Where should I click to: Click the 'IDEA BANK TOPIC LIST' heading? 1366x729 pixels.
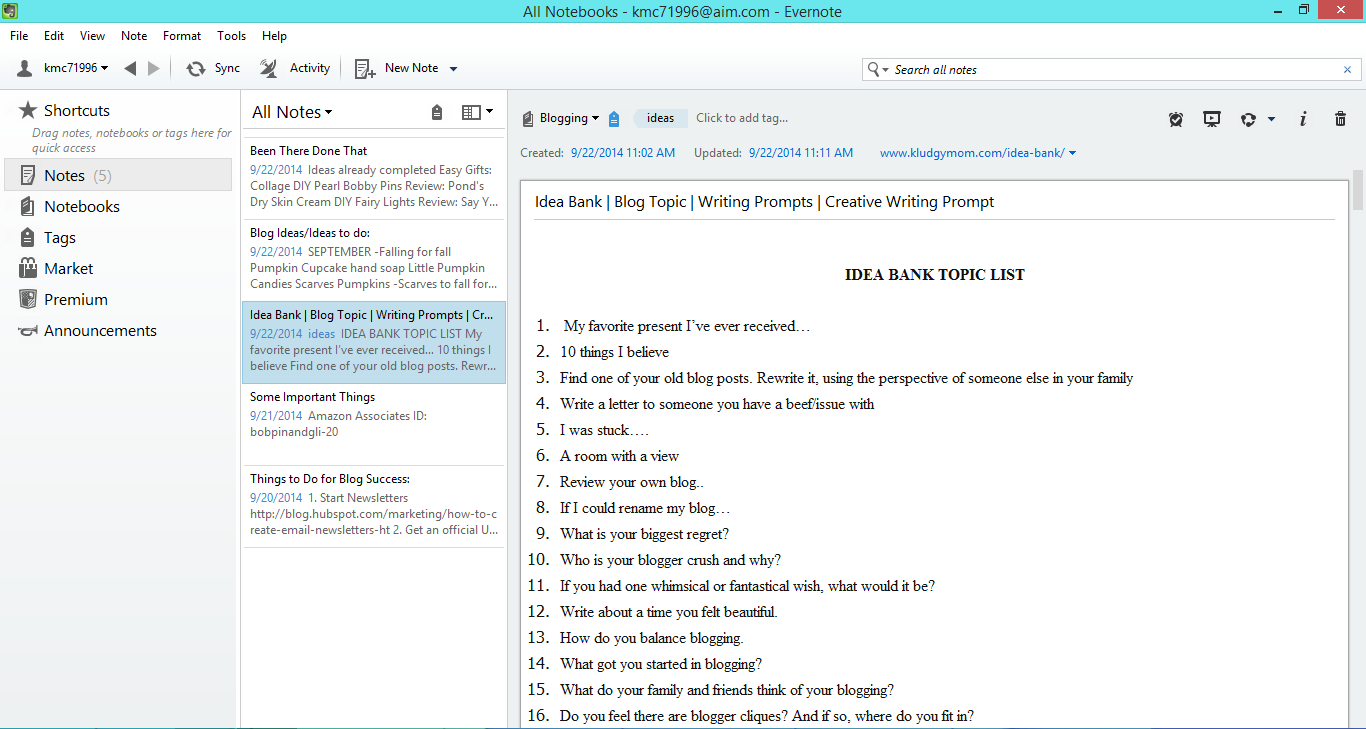[x=935, y=274]
